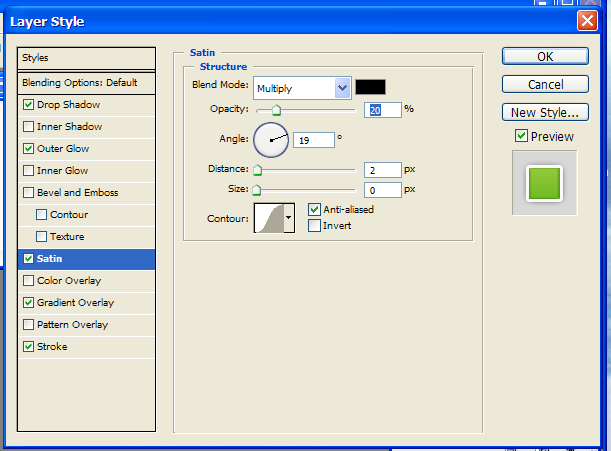Image resolution: width=611 pixels, height=451 pixels.
Task: Click the Cancel button
Action: 545,85
